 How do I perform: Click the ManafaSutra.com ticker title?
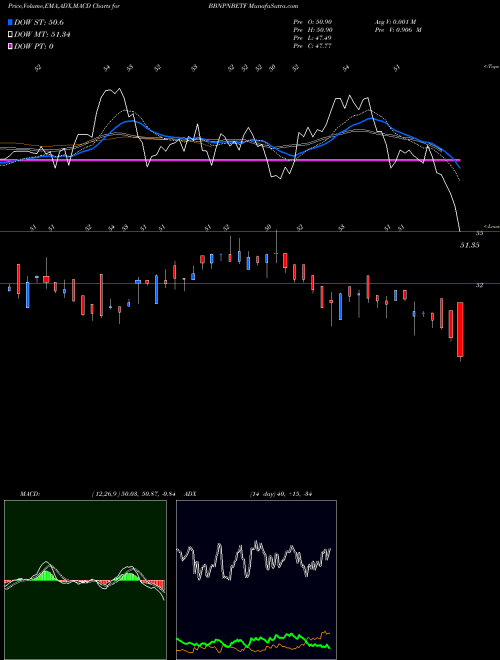(253, 6)
